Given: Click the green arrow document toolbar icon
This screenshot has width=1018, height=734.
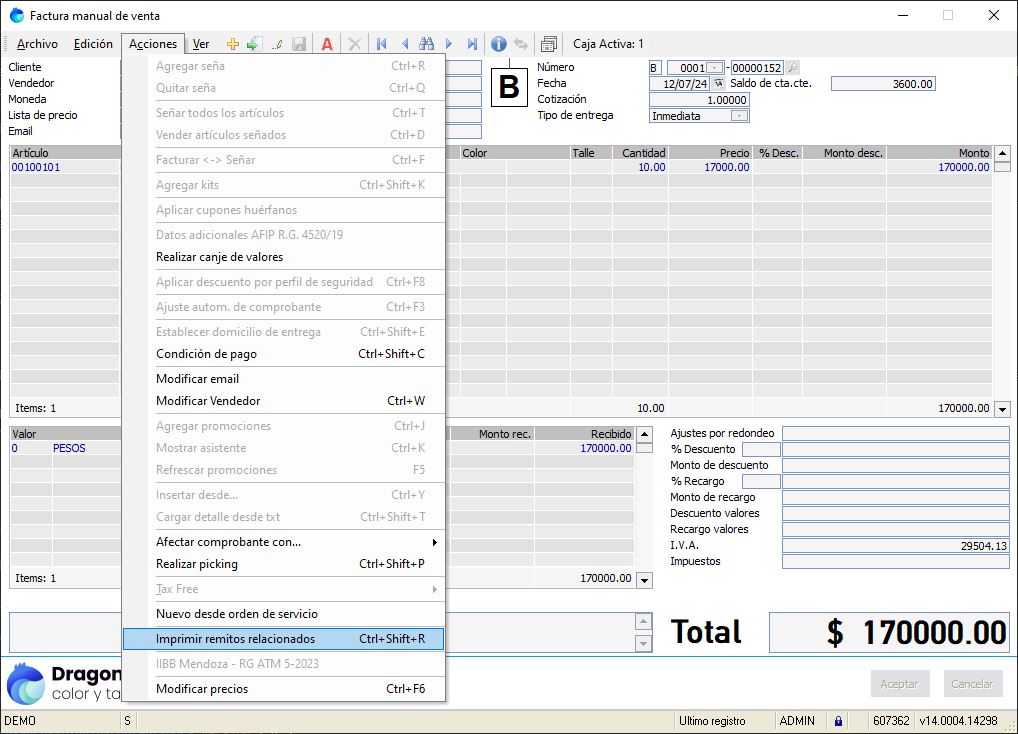Looking at the screenshot, I should (x=254, y=44).
